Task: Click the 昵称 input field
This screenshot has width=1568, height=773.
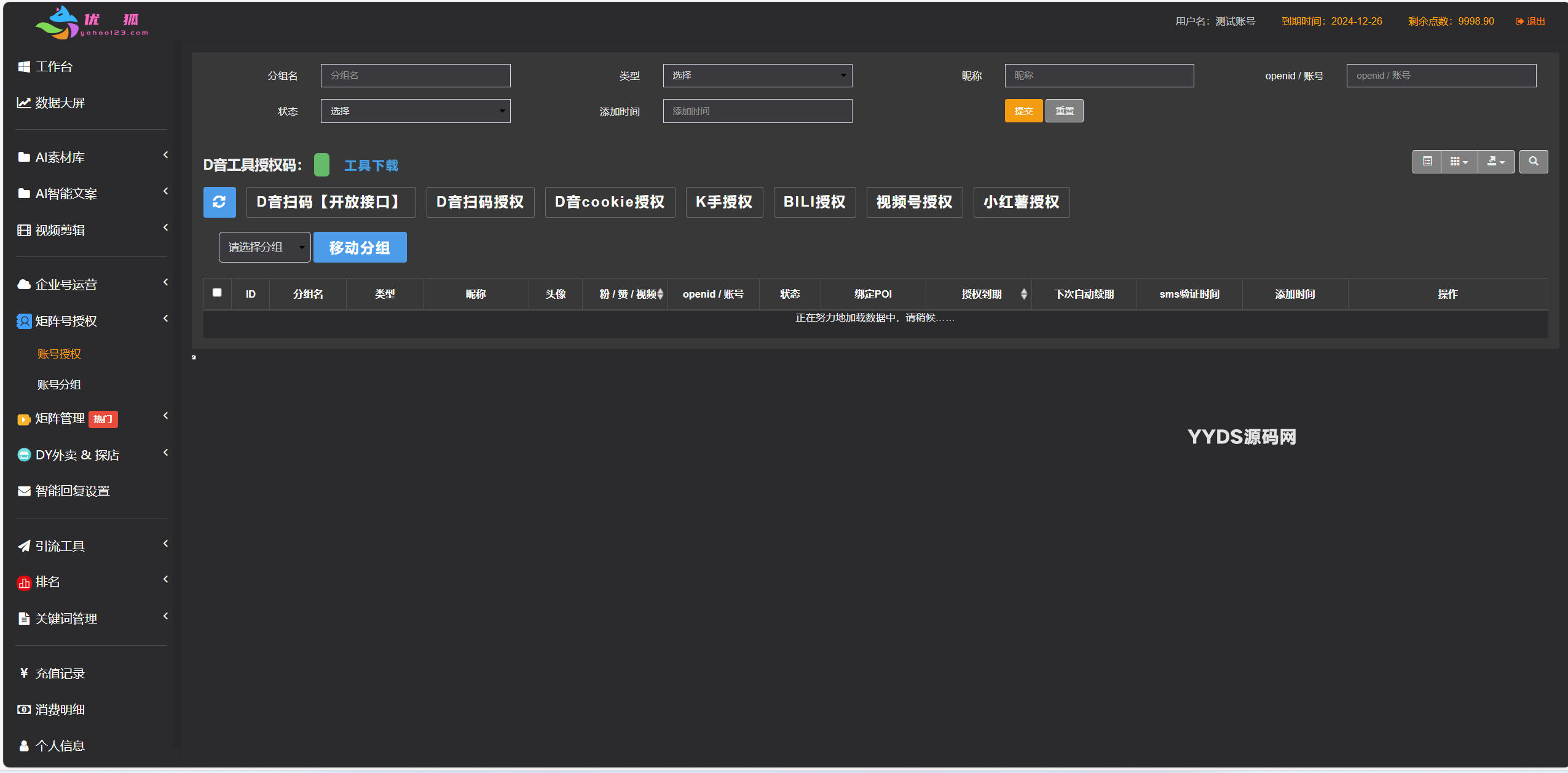Action: [1098, 76]
